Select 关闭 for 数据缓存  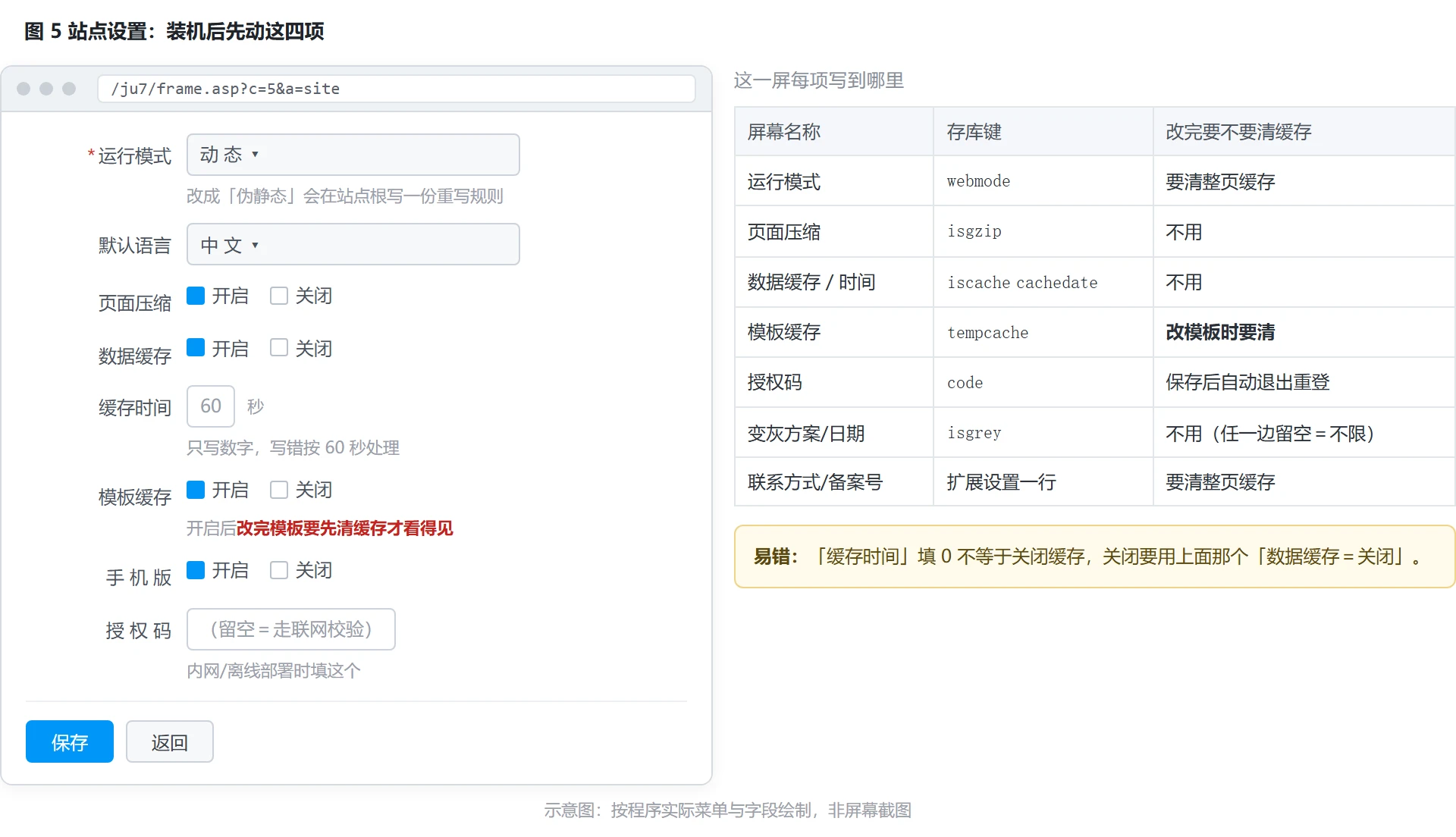click(x=279, y=348)
